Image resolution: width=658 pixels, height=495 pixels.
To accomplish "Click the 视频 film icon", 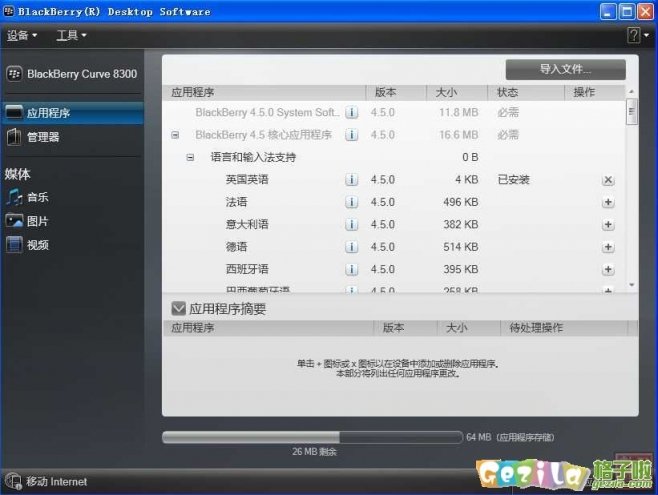I will [14, 245].
